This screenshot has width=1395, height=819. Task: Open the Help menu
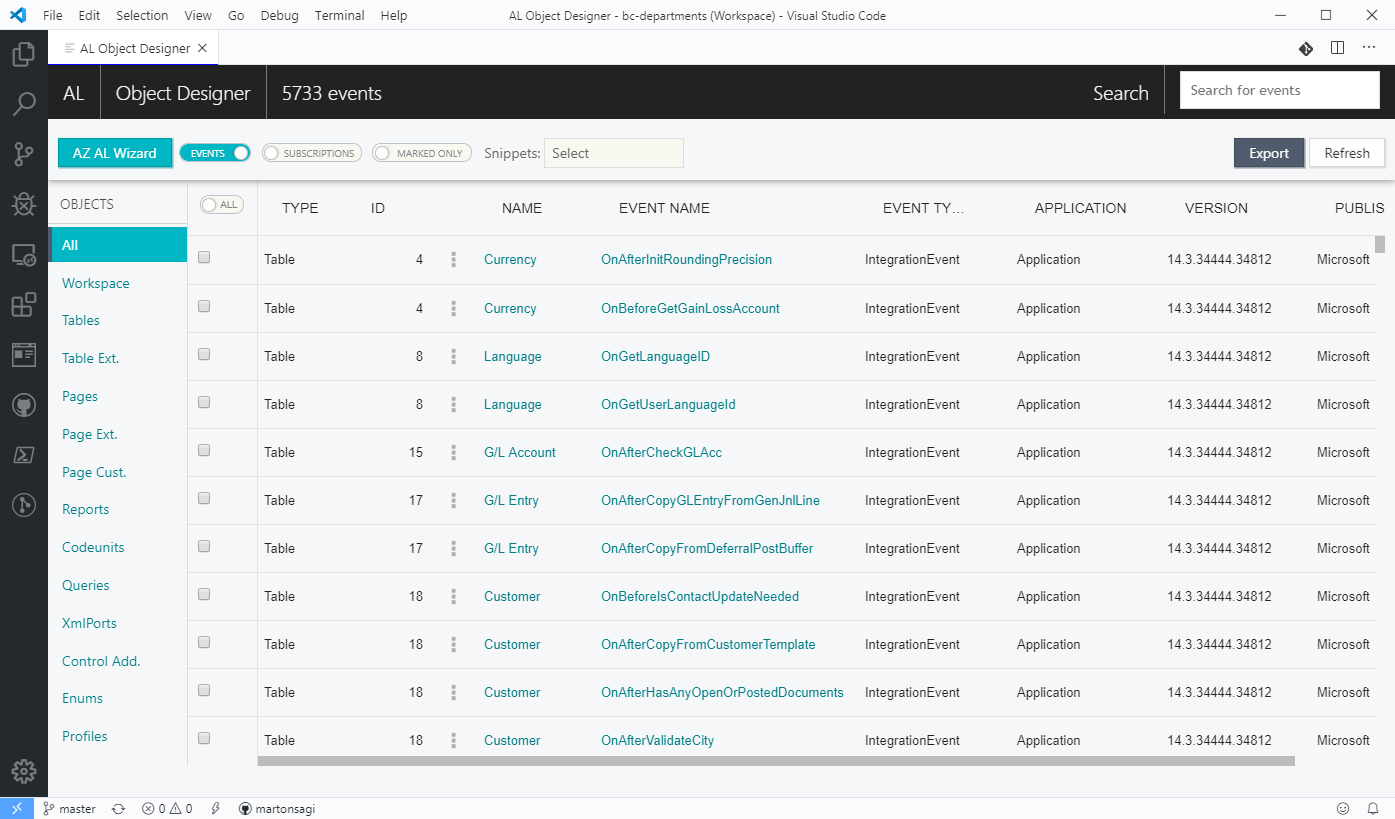(x=394, y=15)
